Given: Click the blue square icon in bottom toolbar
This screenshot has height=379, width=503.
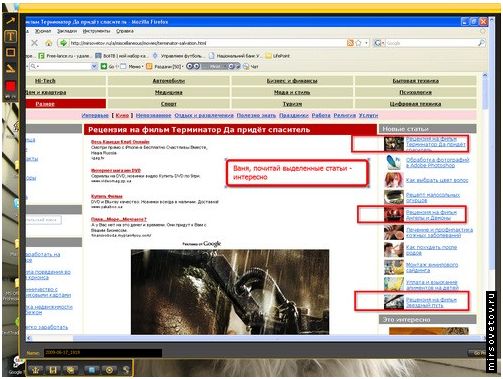Looking at the screenshot, I should tap(91, 370).
